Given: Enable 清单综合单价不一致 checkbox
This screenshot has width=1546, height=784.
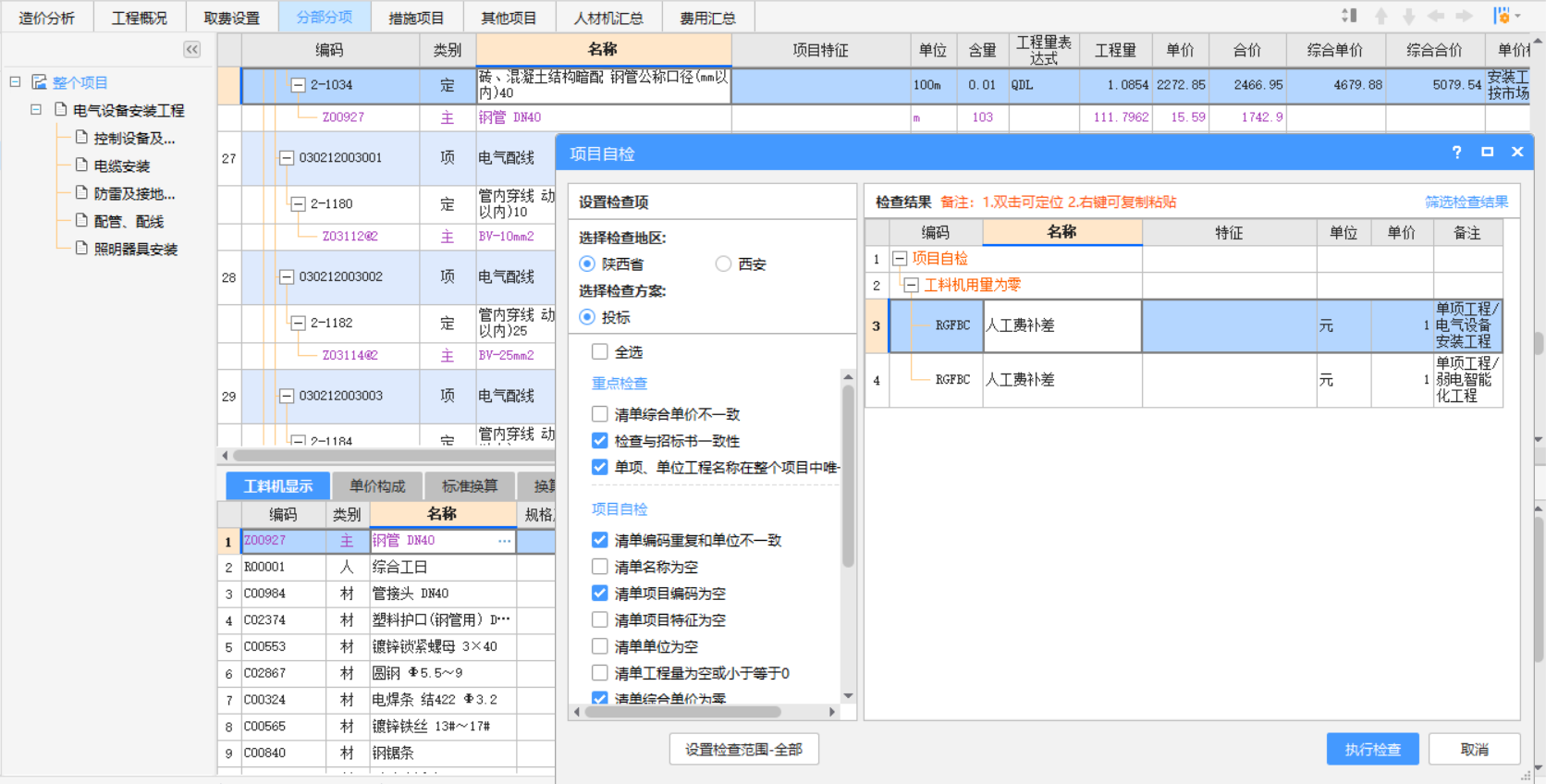Looking at the screenshot, I should click(x=600, y=414).
